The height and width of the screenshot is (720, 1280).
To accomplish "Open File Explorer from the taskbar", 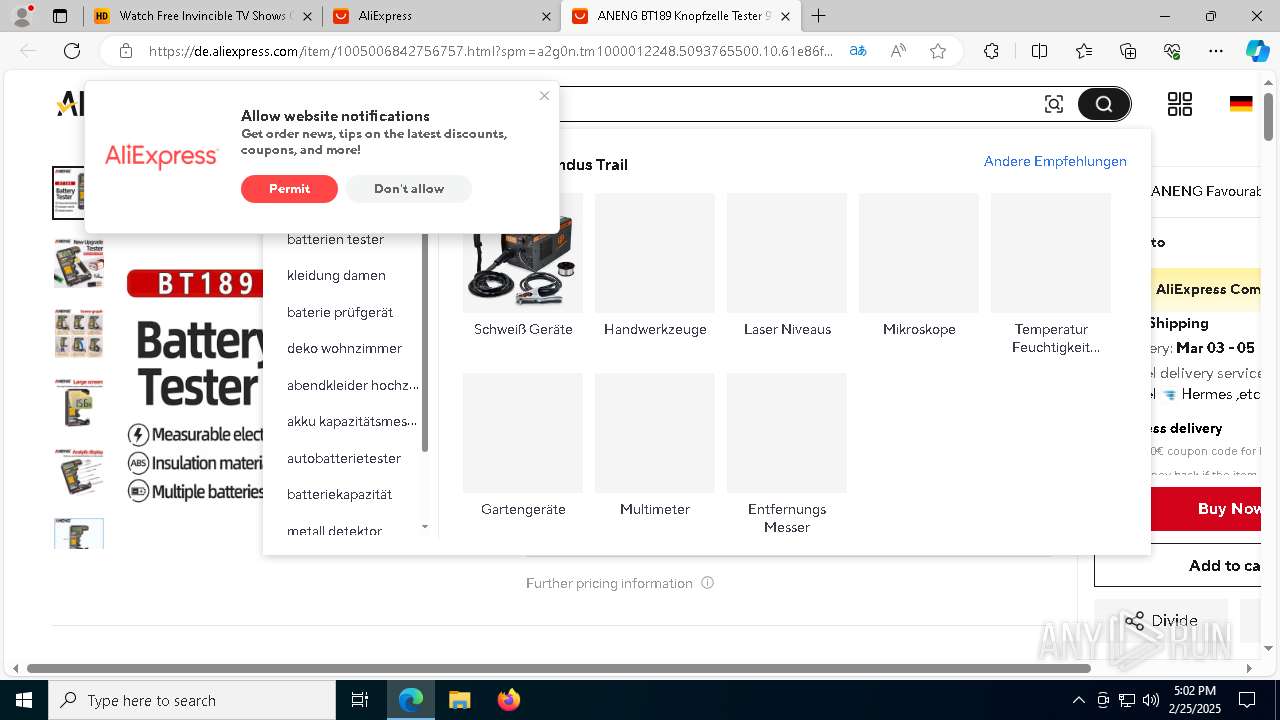I will tap(459, 700).
